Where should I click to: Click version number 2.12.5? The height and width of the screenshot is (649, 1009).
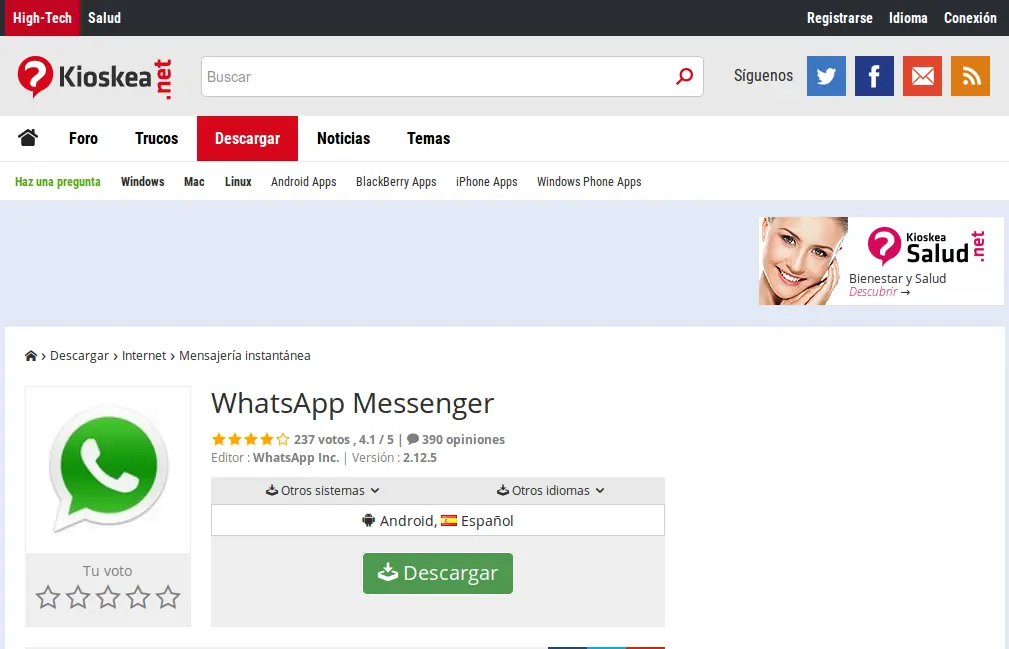point(420,457)
